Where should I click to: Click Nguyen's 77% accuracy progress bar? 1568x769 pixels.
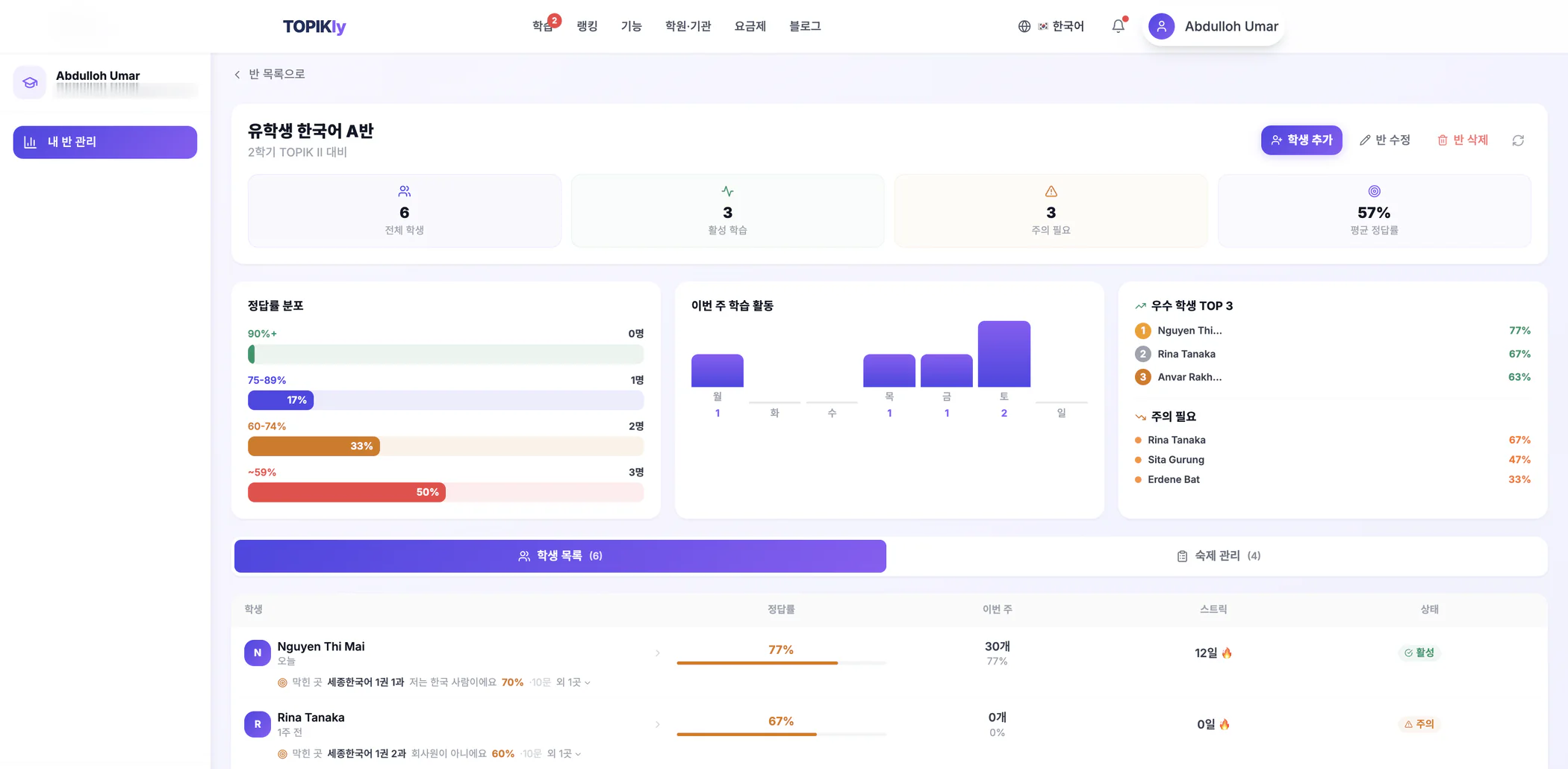pos(781,663)
